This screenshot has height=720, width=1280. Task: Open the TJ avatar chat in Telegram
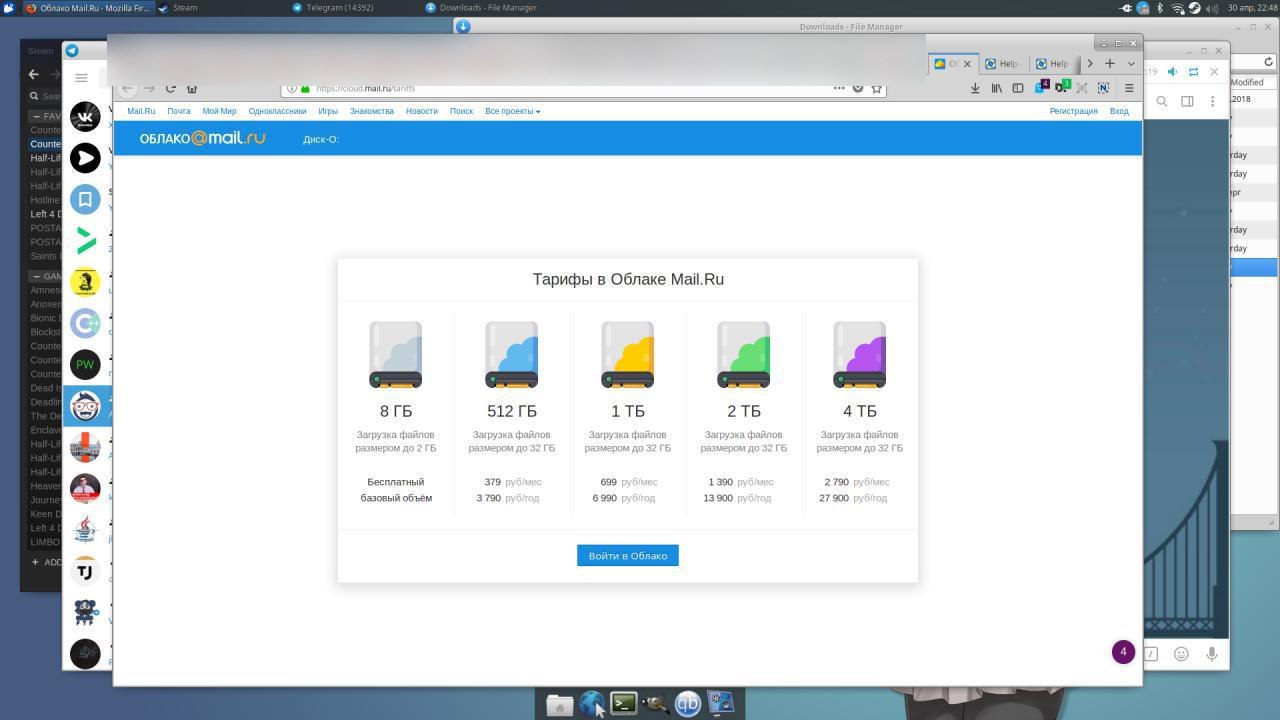(x=85, y=571)
